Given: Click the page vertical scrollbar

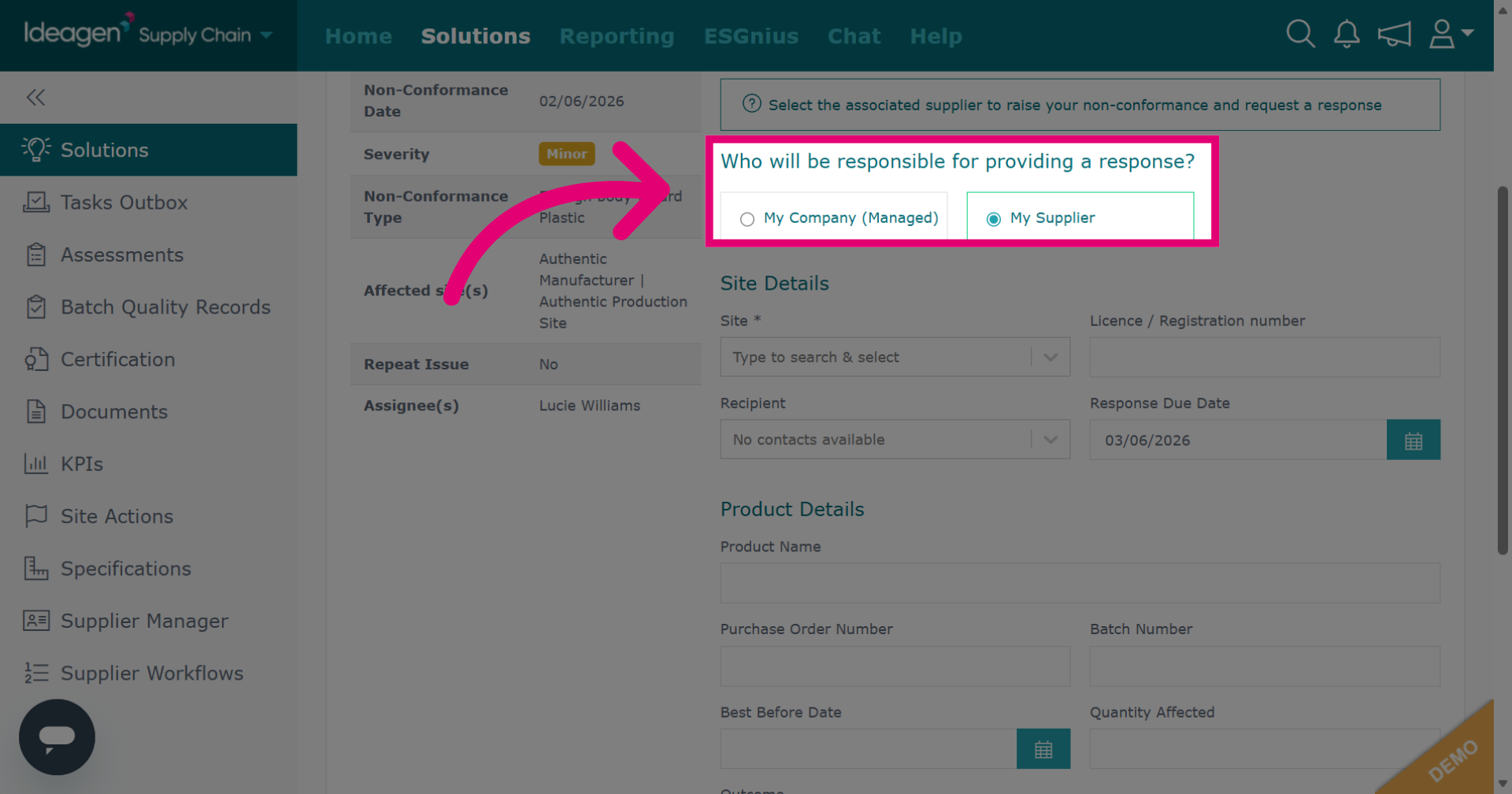Looking at the screenshot, I should point(1503,370).
